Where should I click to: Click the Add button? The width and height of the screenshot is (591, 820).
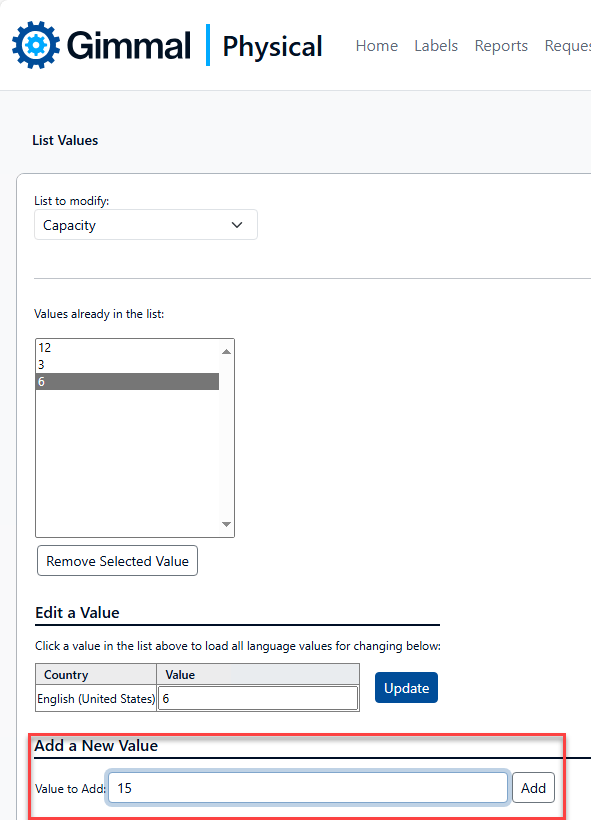point(533,788)
